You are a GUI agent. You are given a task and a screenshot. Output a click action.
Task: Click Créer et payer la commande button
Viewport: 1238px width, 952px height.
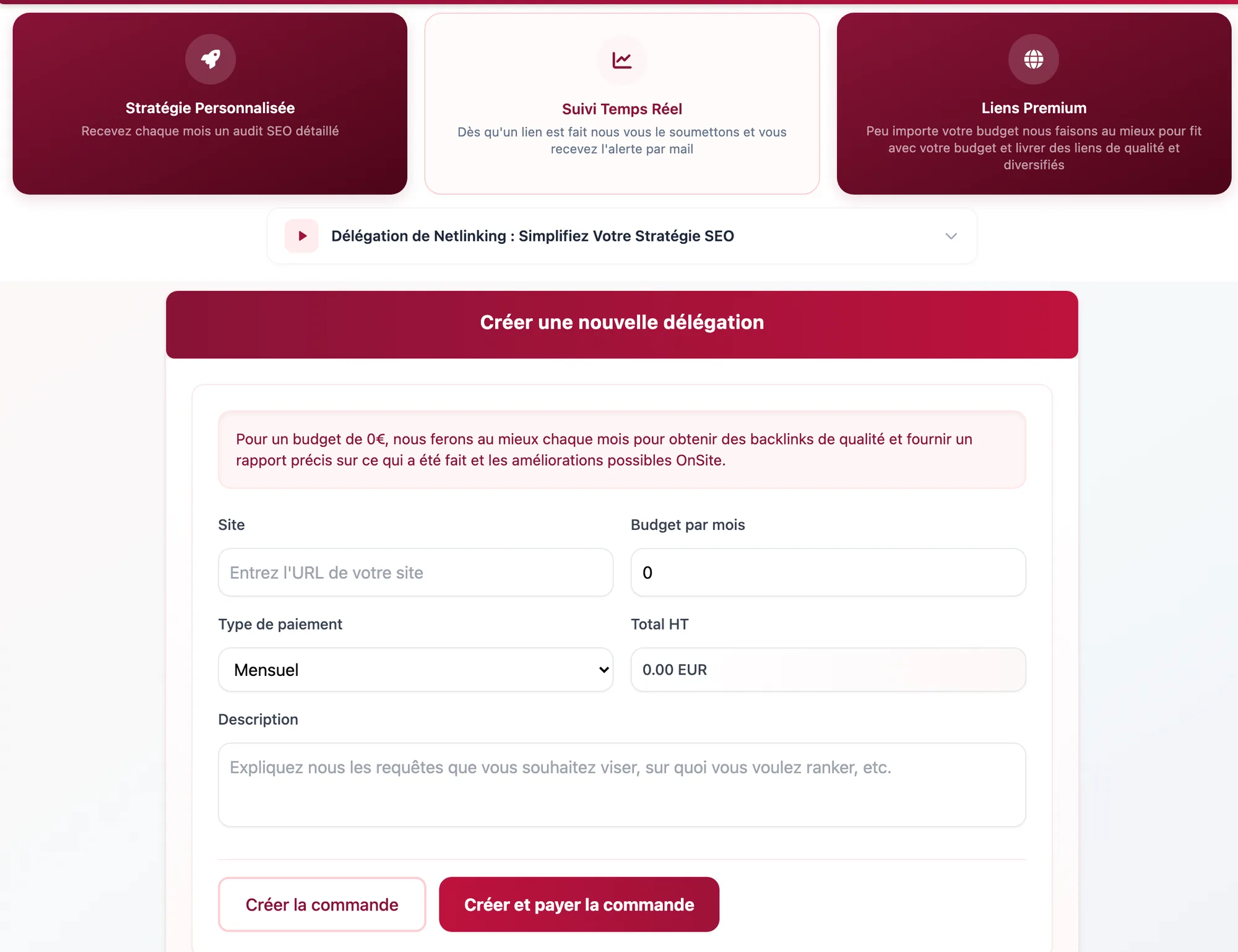click(x=579, y=904)
